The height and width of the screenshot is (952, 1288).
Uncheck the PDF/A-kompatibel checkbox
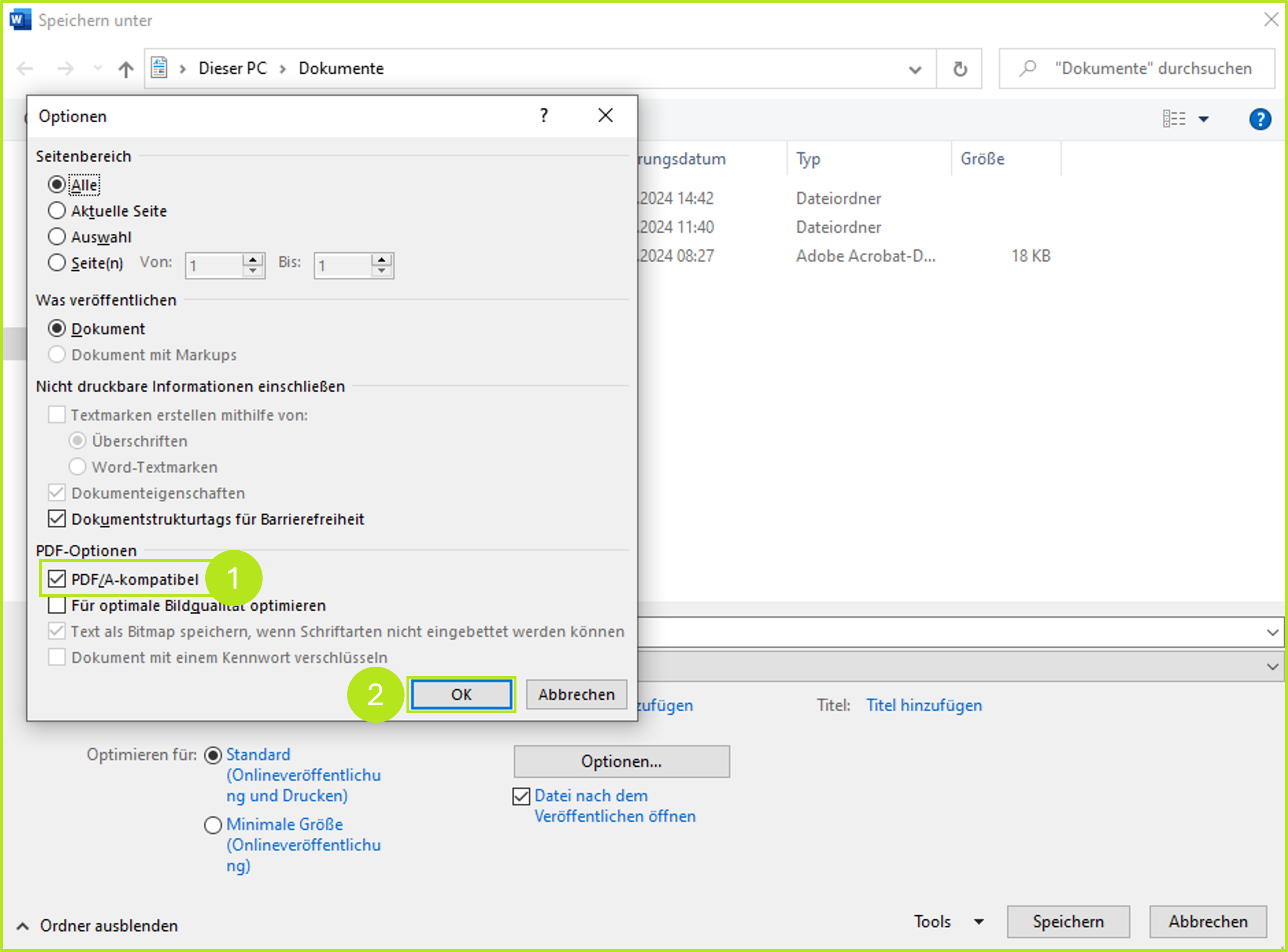(x=57, y=579)
